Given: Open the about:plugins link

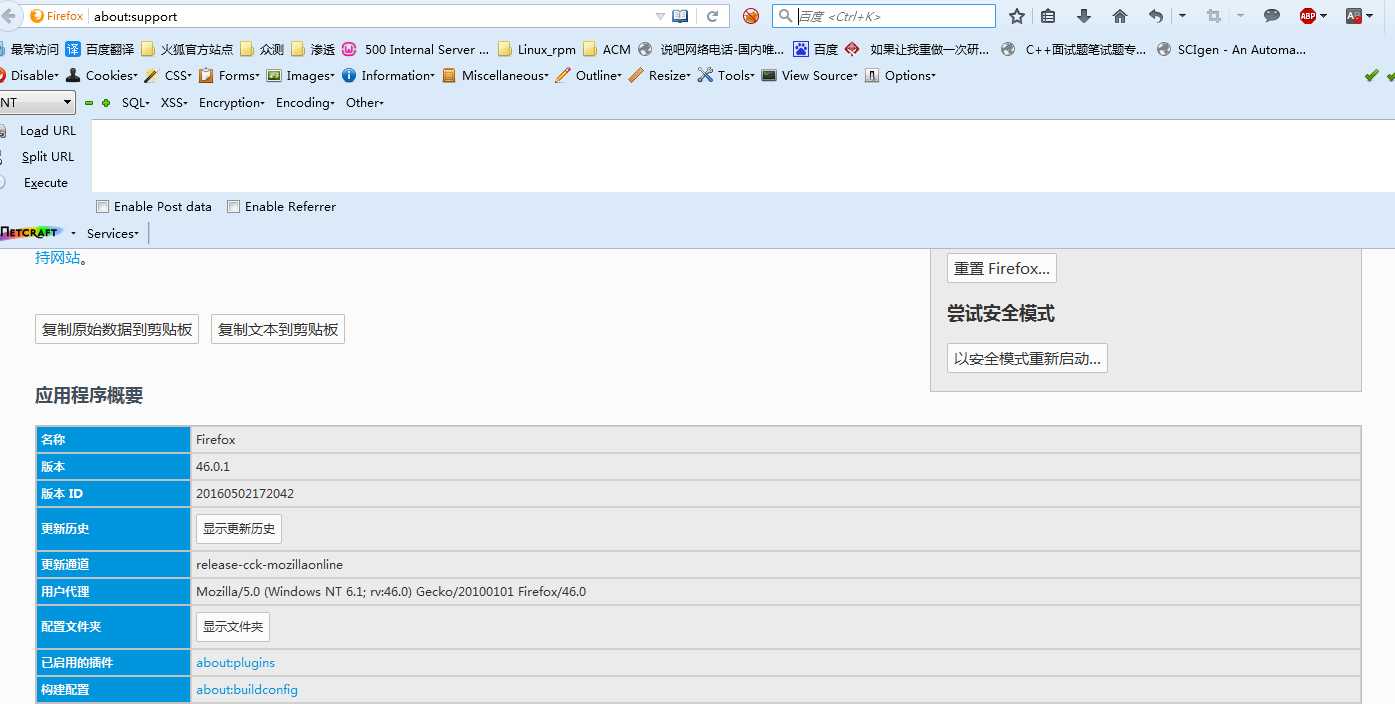Looking at the screenshot, I should pyautogui.click(x=236, y=663).
